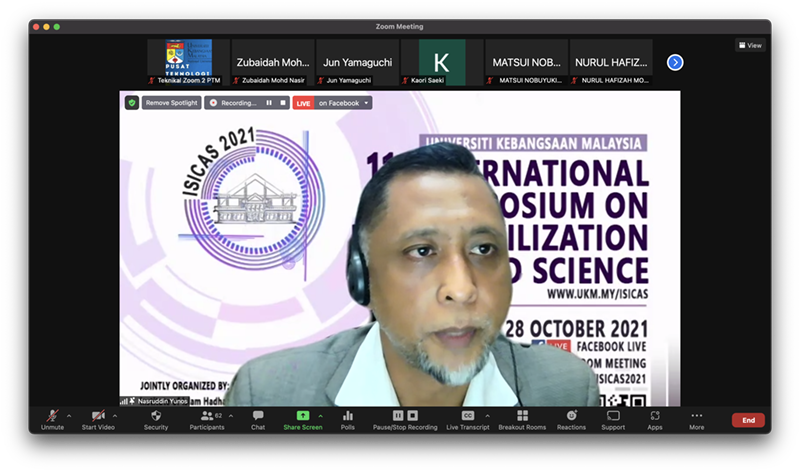Start Video from the toolbar
Screen dimensions: 800x472
(98, 418)
